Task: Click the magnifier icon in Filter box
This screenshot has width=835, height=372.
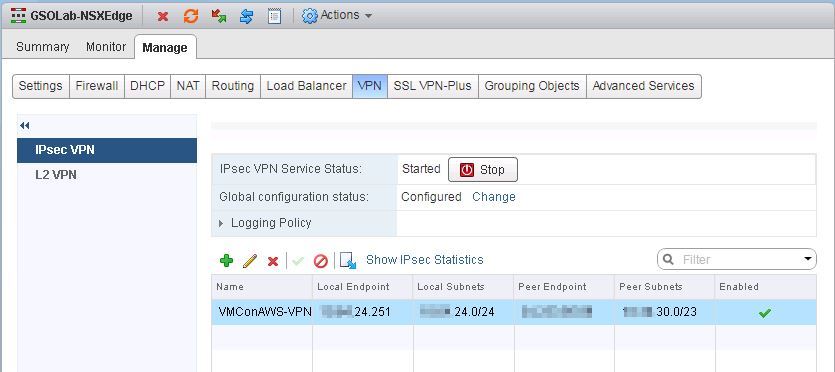Action: 668,259
